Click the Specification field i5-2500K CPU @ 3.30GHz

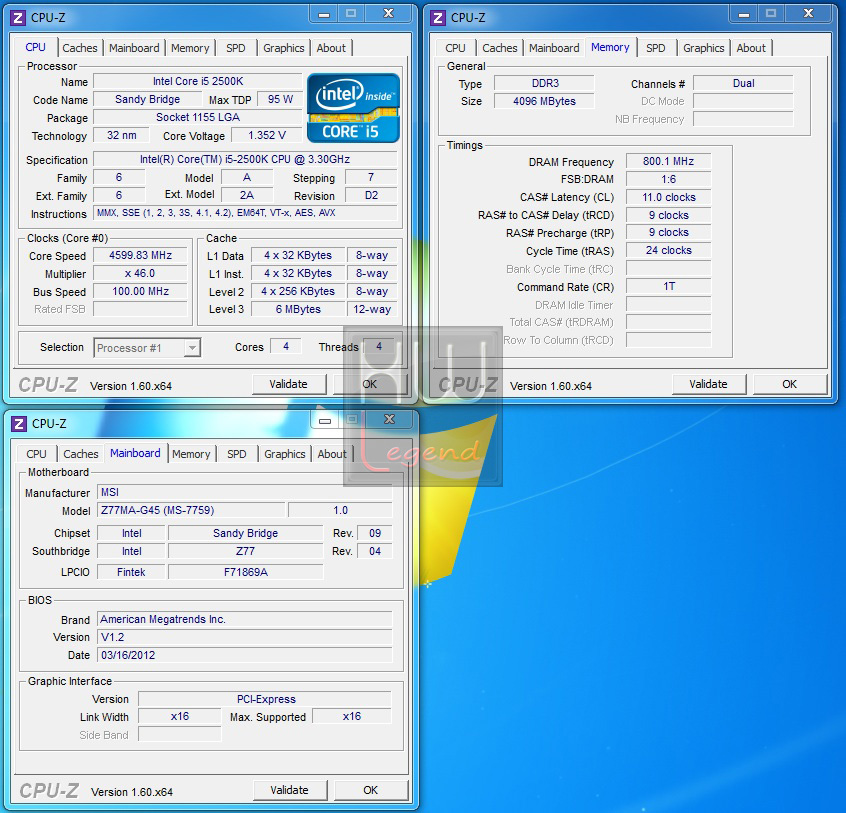click(x=245, y=160)
